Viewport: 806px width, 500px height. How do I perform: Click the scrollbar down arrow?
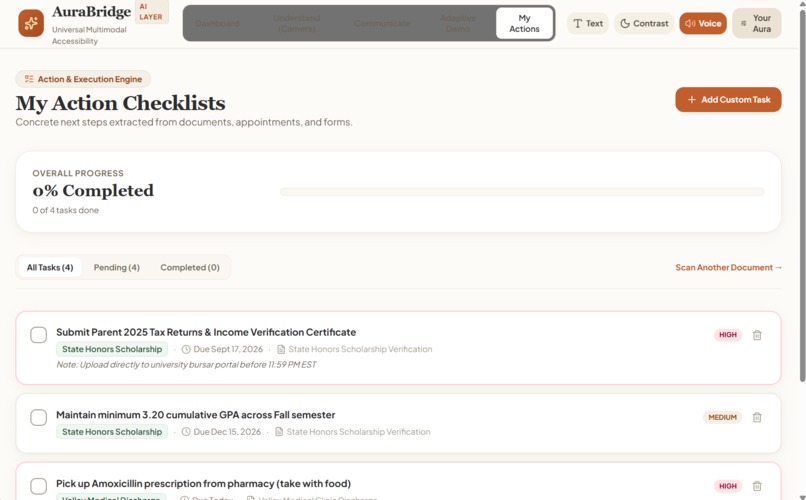tap(802, 496)
